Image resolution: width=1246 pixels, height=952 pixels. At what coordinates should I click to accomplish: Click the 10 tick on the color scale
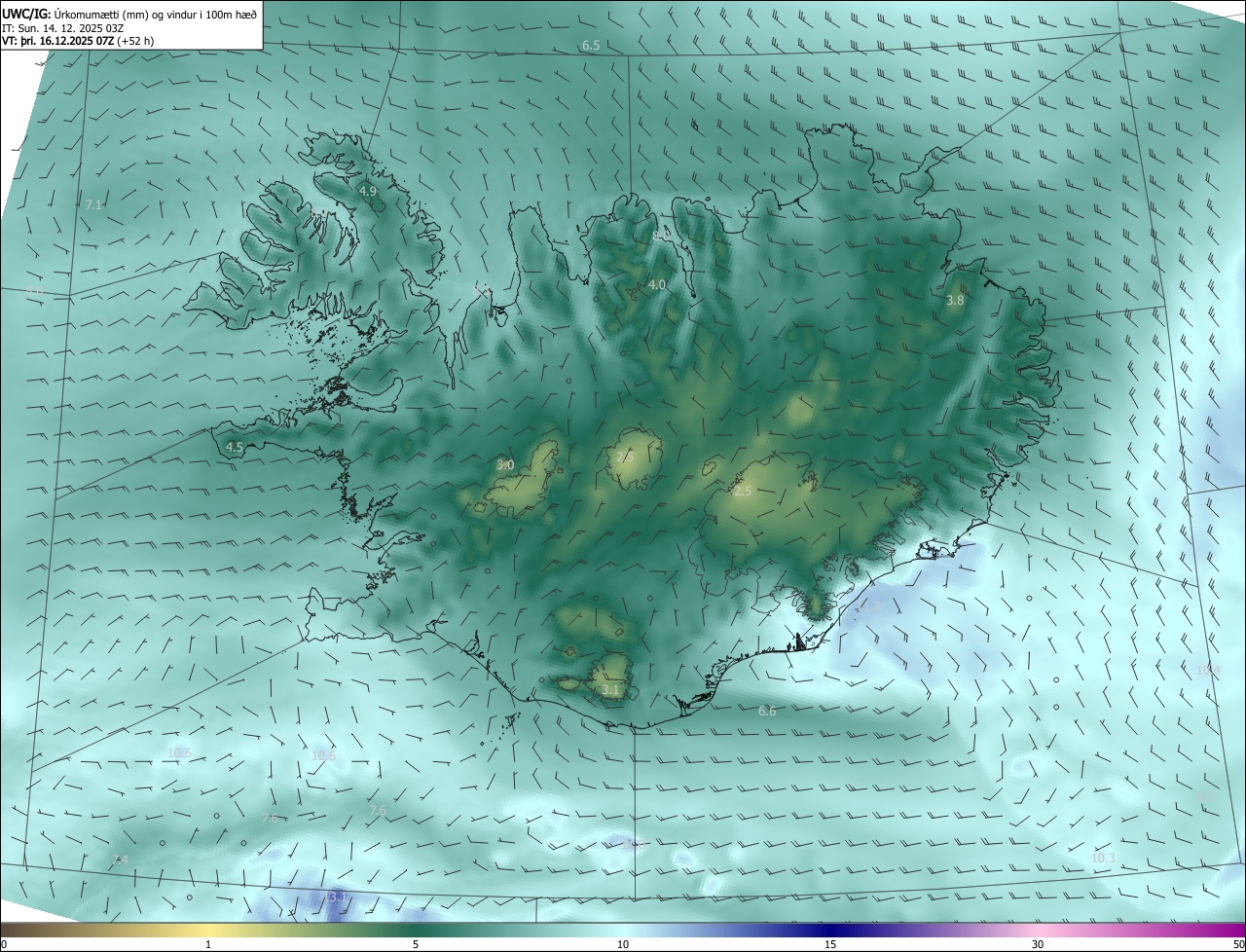(623, 944)
